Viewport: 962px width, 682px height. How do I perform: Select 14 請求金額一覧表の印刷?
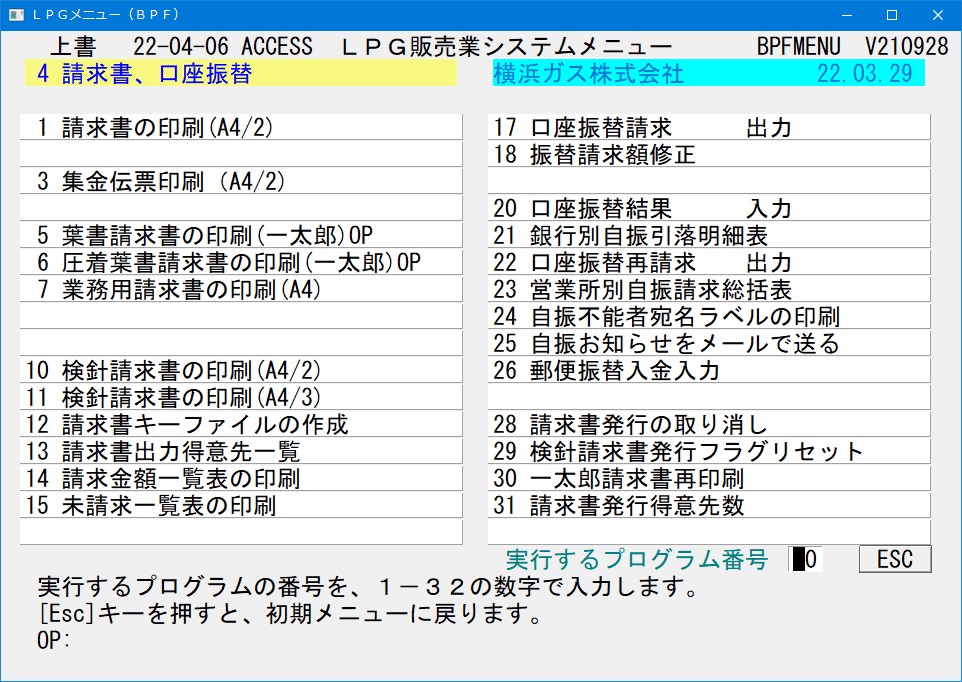click(241, 478)
